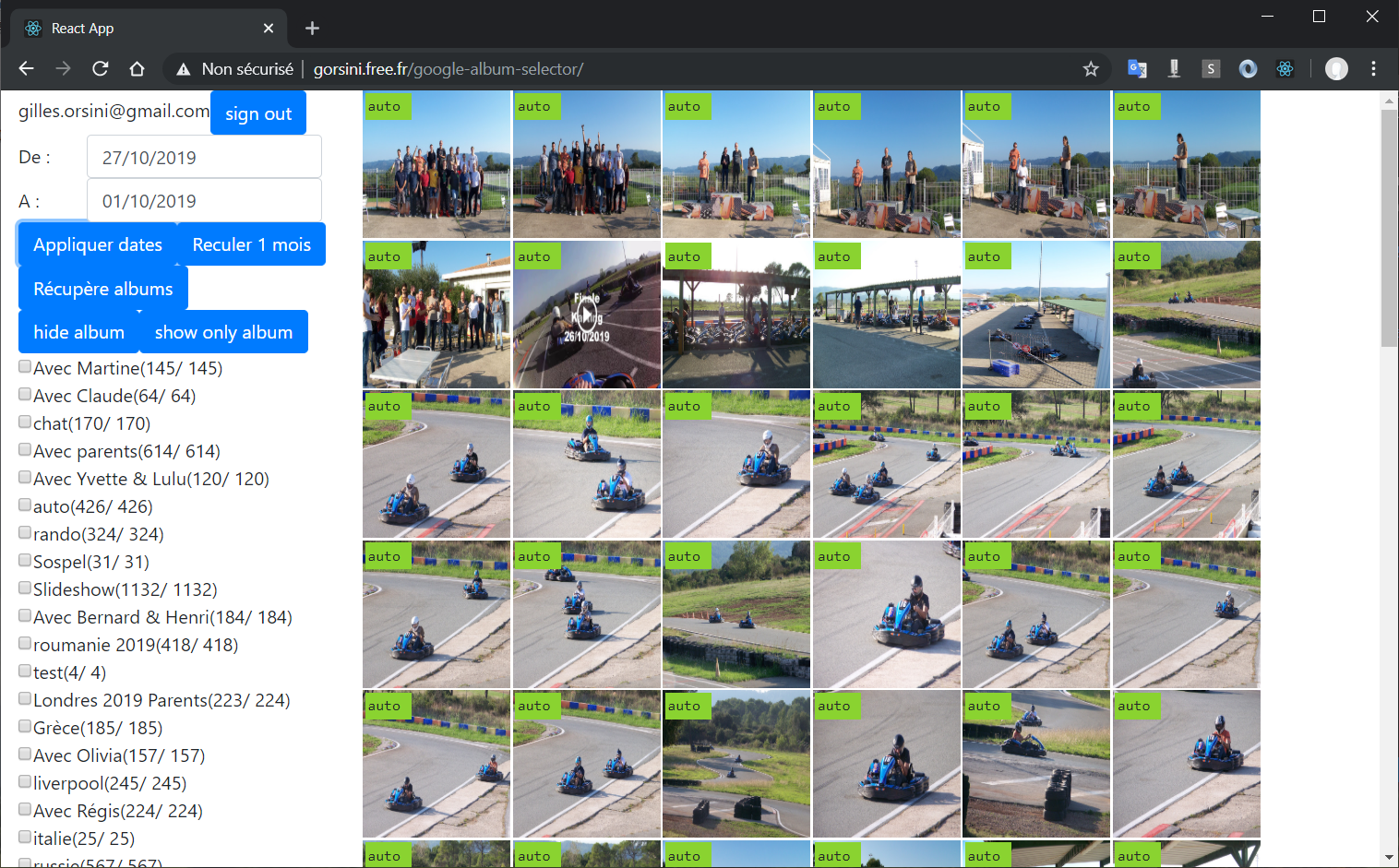Click the page vertical scrollbar
This screenshot has height=868, width=1399.
tap(1389, 229)
